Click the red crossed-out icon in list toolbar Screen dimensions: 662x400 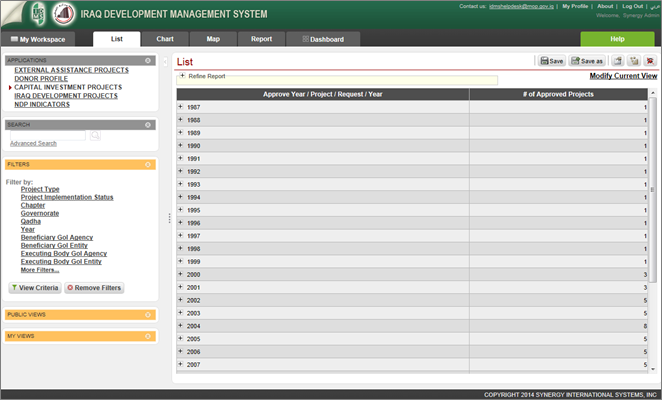pos(650,61)
